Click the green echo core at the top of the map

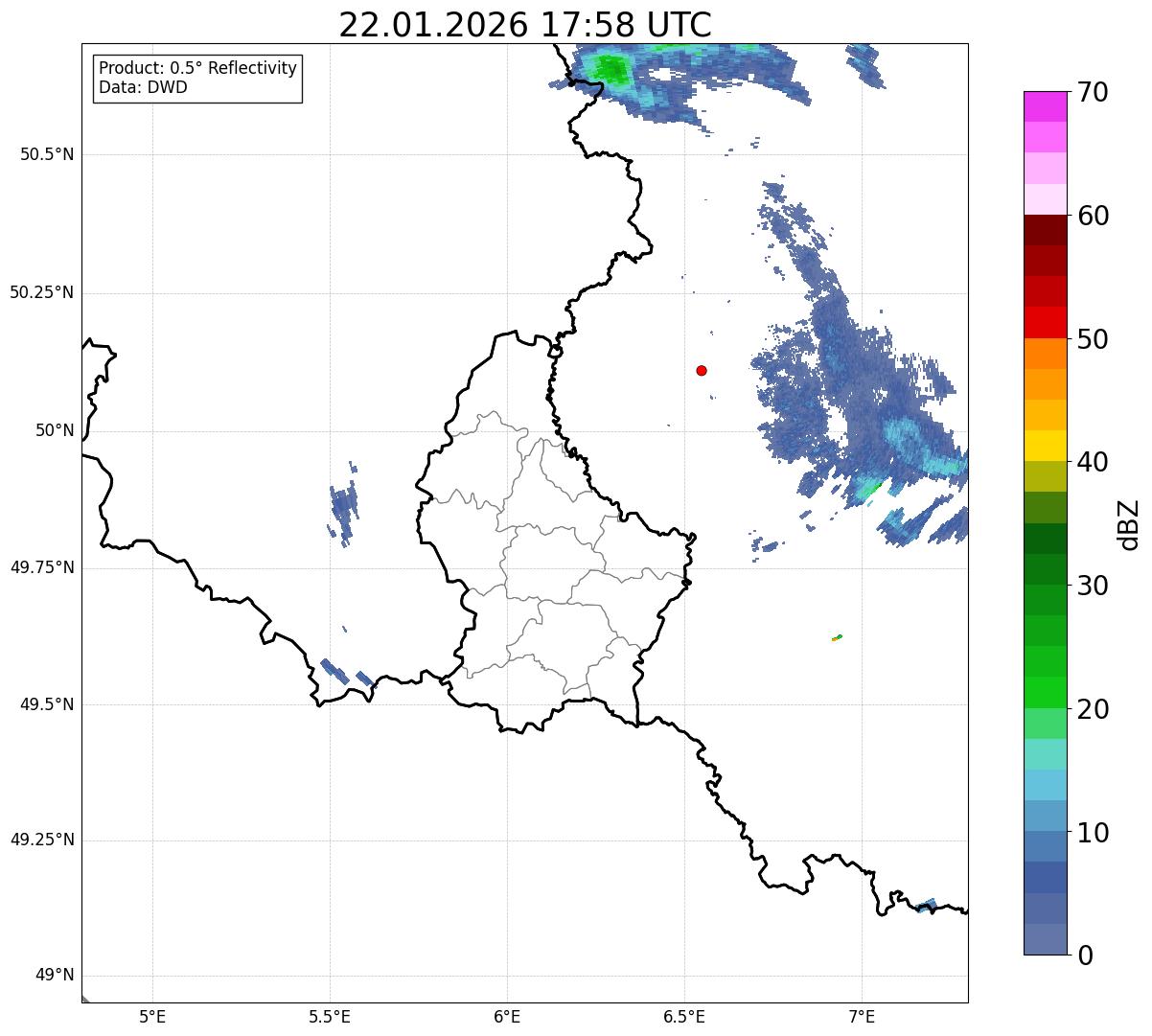click(x=609, y=69)
